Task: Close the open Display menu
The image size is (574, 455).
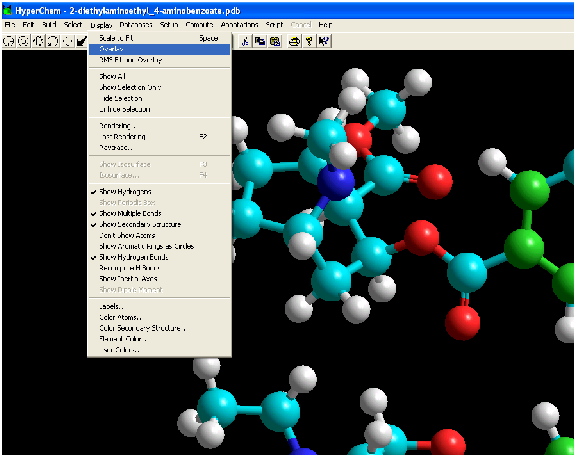Action: pyautogui.click(x=101, y=25)
